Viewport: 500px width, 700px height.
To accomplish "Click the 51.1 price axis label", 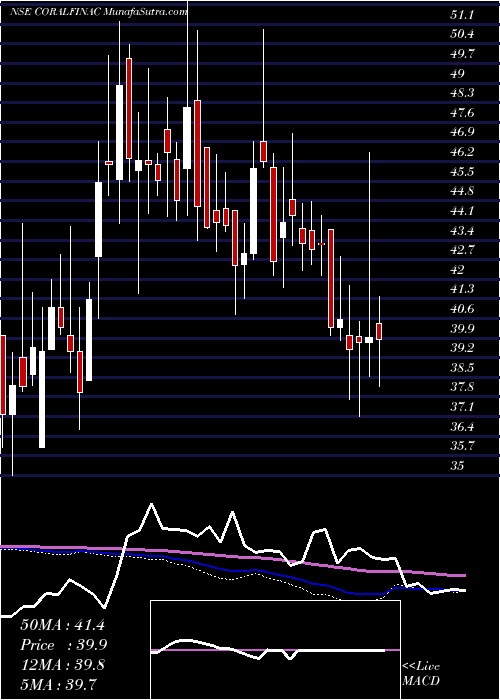I will coord(462,15).
